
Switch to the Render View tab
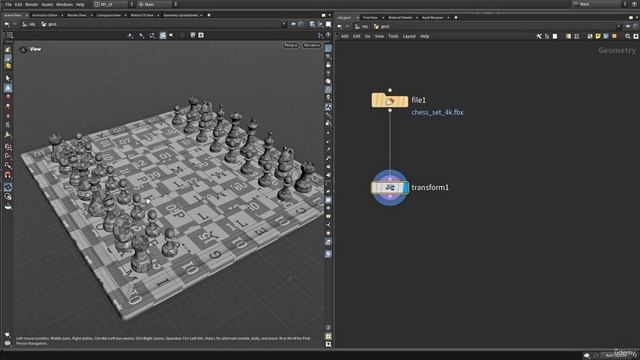(x=77, y=15)
